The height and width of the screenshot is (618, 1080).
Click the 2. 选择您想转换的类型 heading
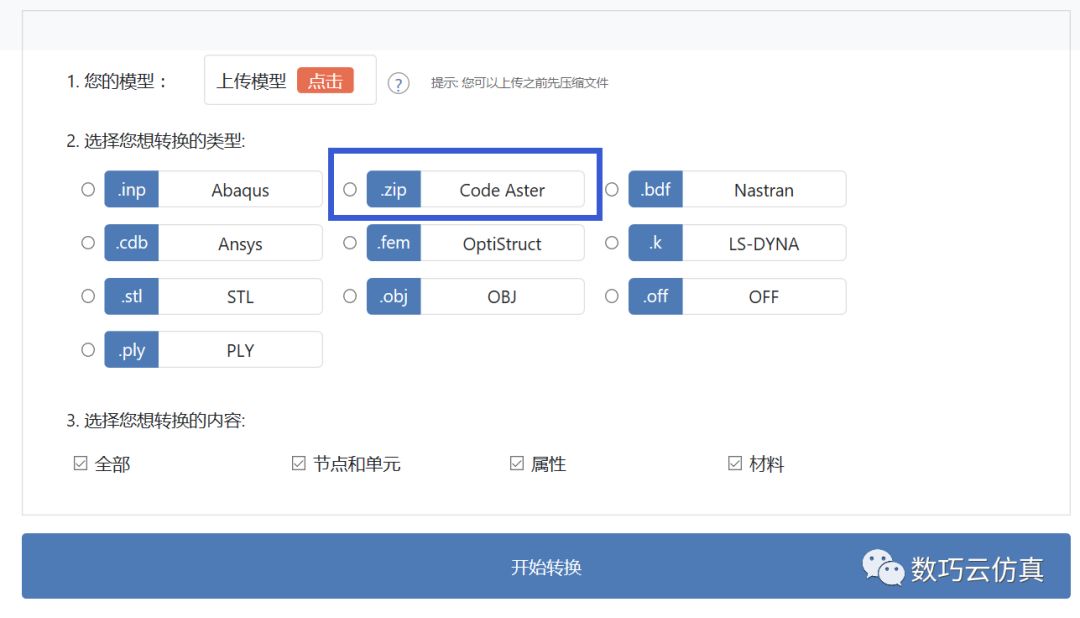click(156, 141)
